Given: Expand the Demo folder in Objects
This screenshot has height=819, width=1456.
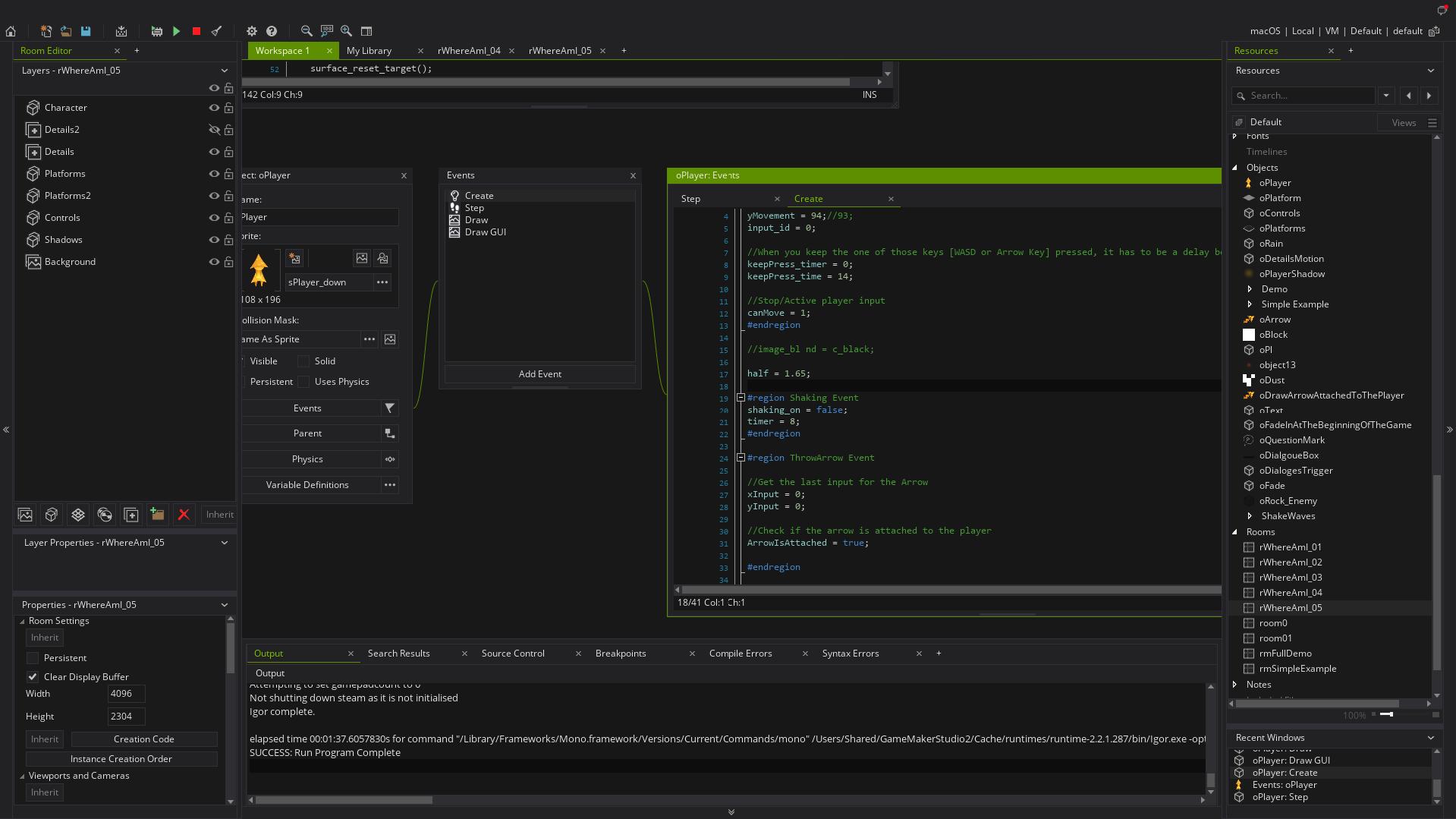Looking at the screenshot, I should click(1250, 289).
